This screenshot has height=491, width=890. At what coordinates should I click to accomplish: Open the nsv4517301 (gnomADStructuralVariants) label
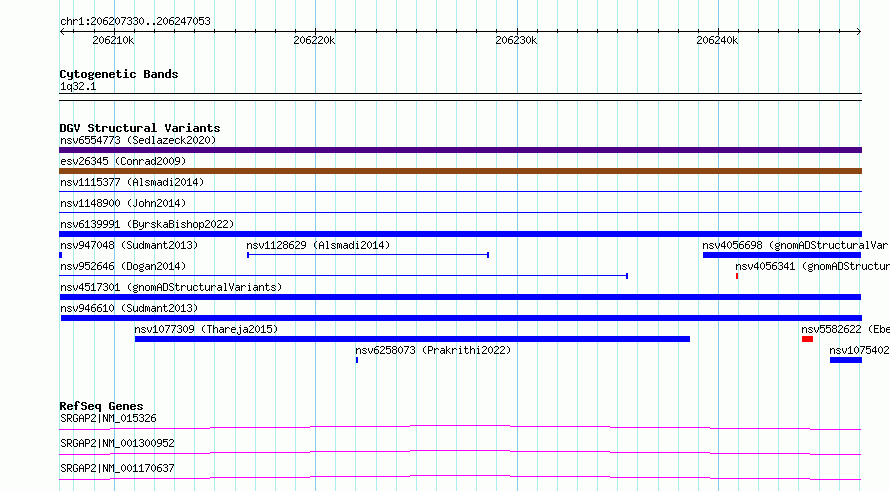tap(171, 287)
